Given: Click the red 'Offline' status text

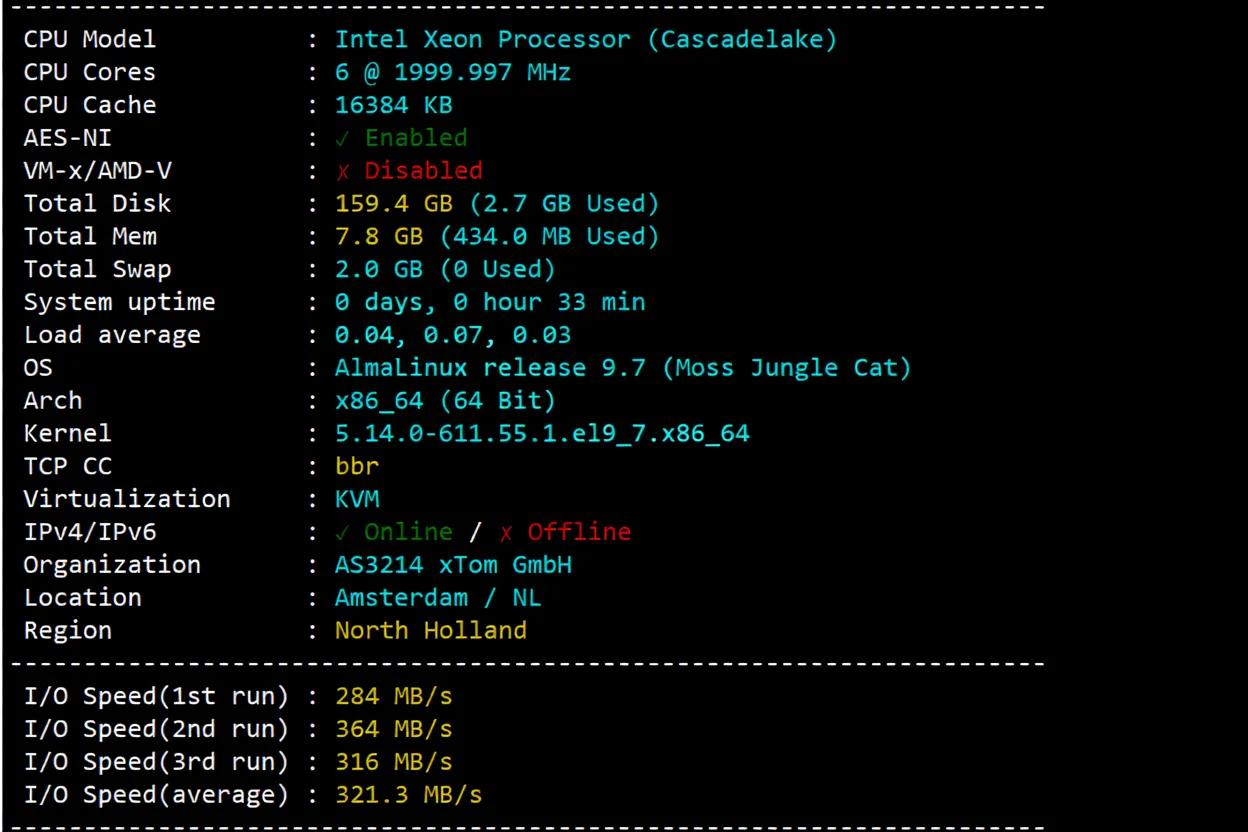Looking at the screenshot, I should coord(579,532).
